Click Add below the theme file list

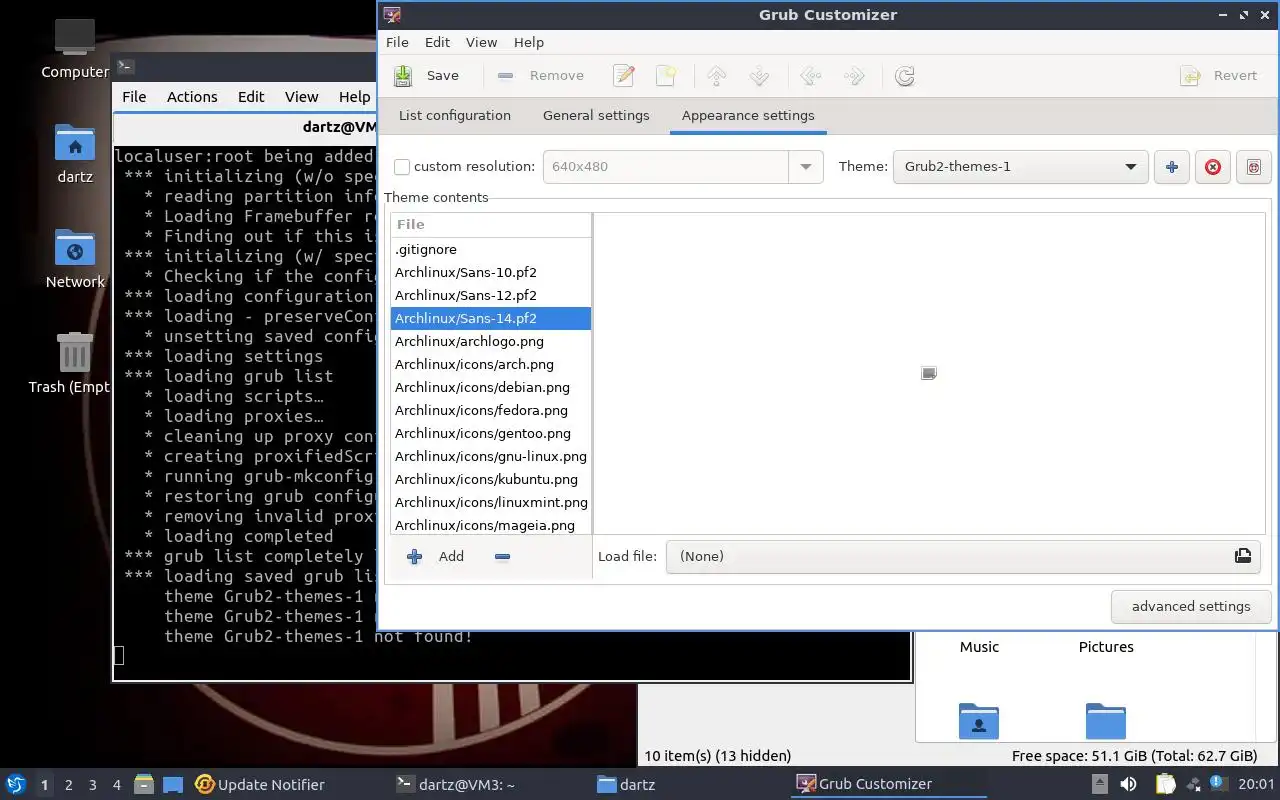click(x=436, y=557)
